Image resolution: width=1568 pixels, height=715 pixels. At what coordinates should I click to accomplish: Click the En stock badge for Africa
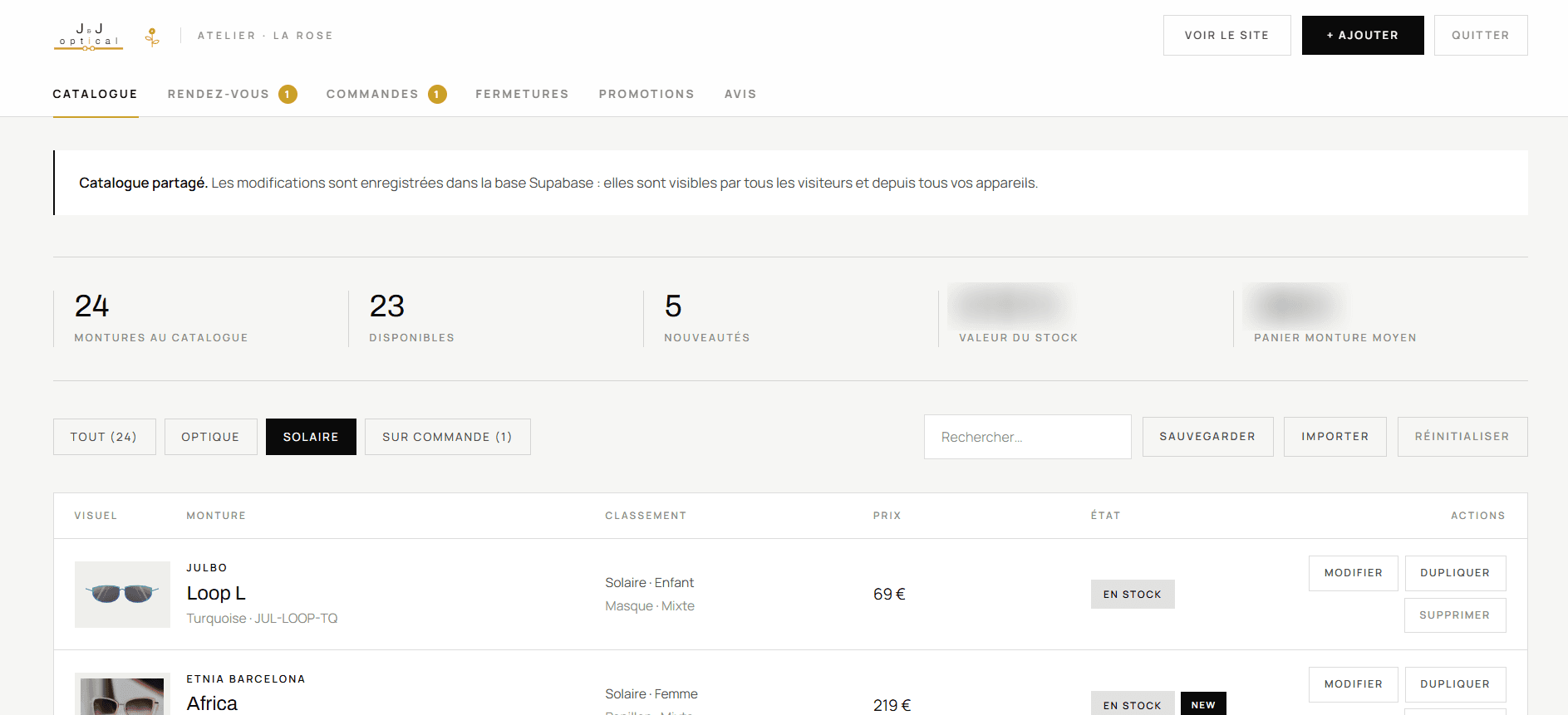1133,703
